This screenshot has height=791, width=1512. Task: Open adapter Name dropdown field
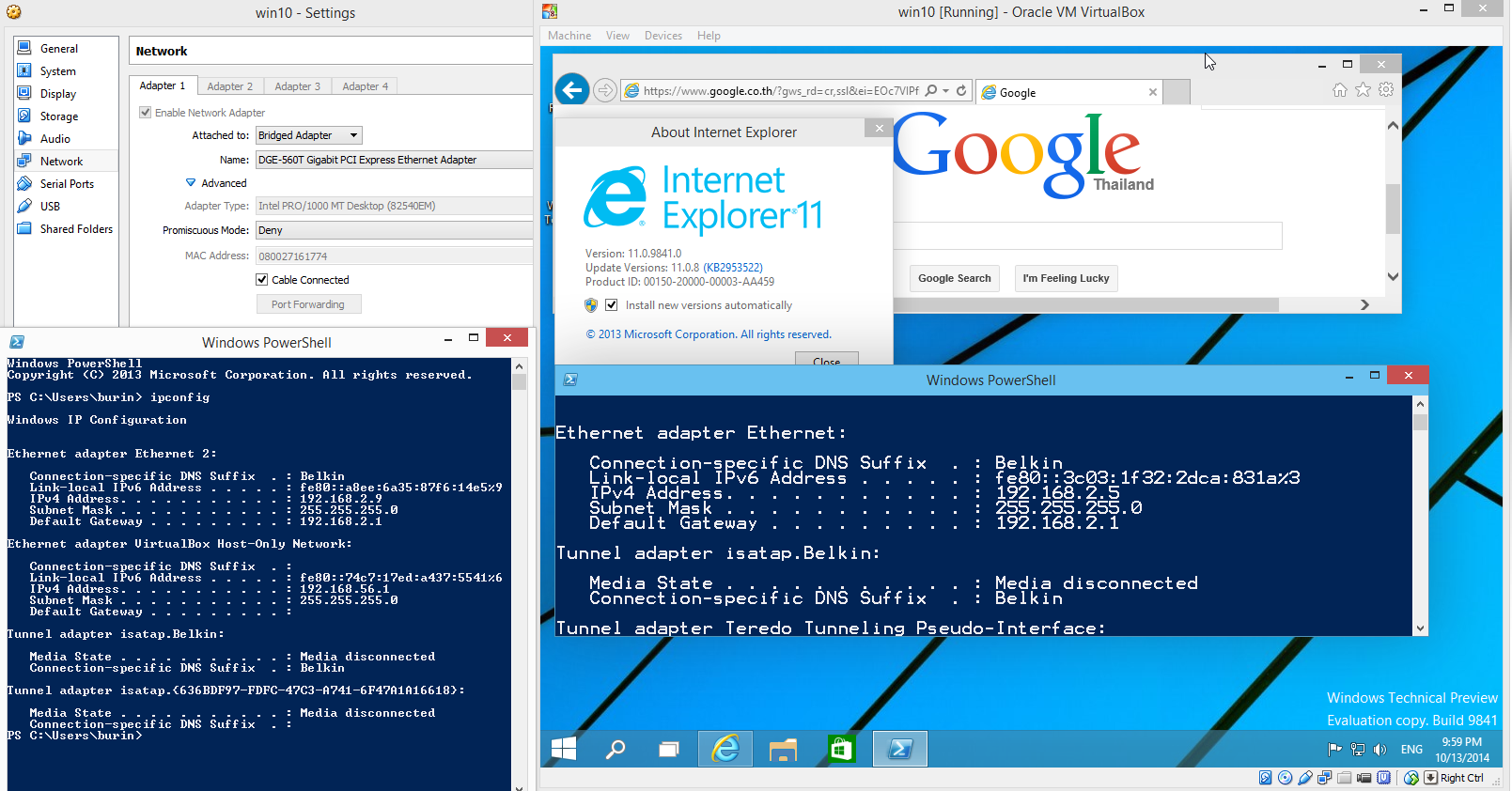(394, 160)
